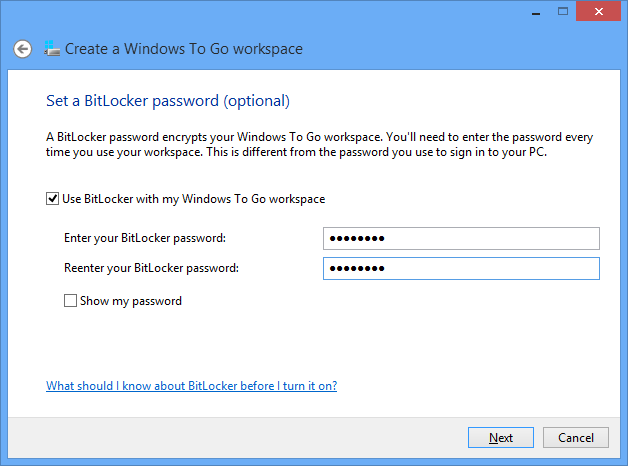Go back using the circular arrow button
Viewport: 628px width, 466px height.
(x=22, y=49)
